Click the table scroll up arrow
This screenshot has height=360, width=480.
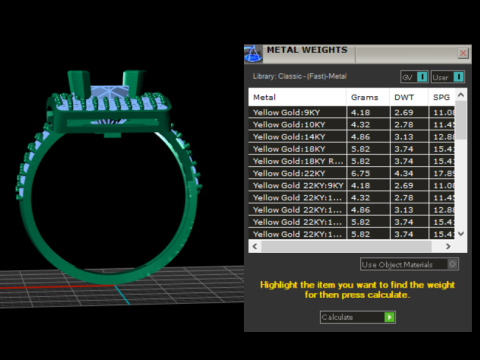(461, 95)
